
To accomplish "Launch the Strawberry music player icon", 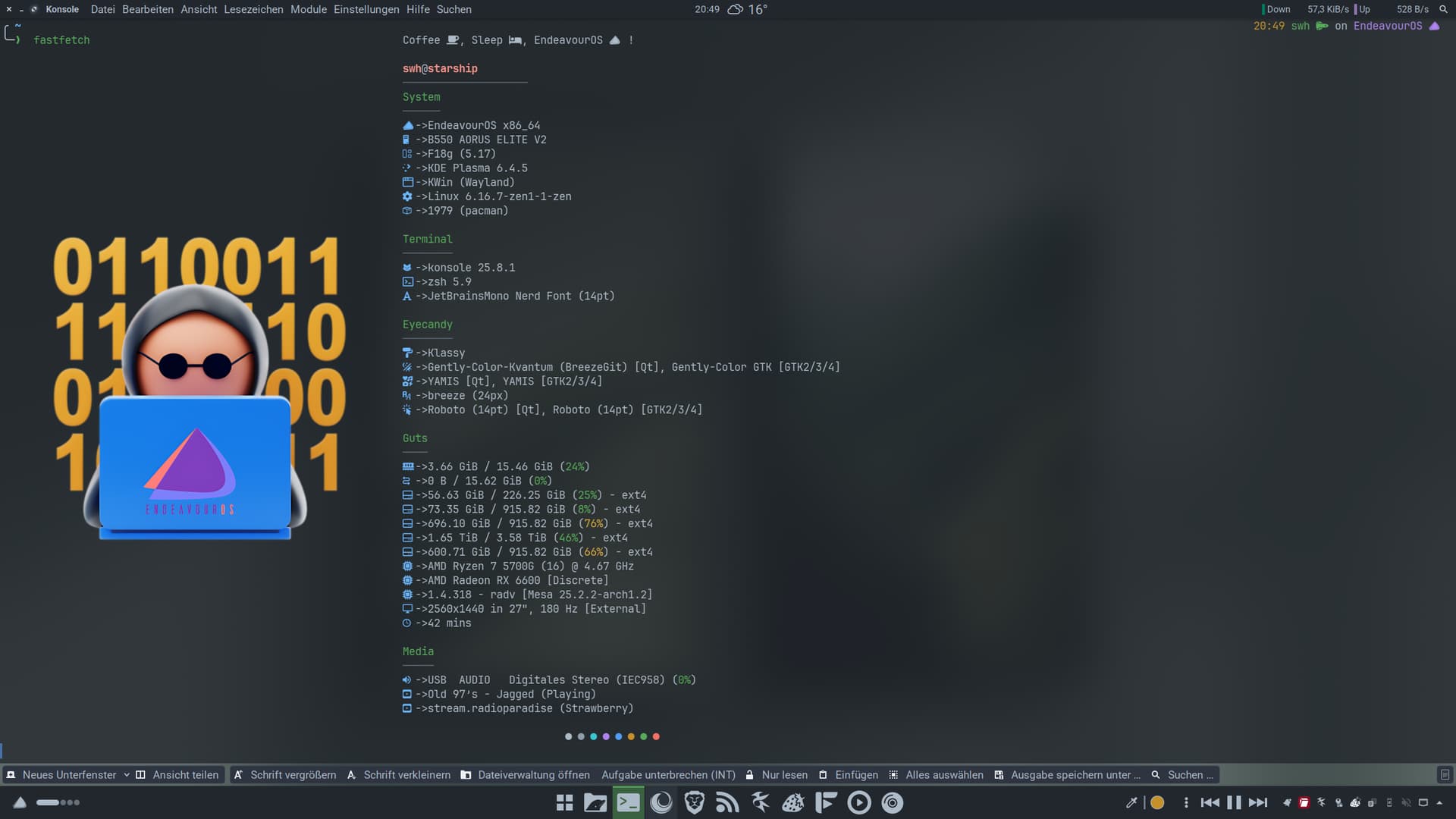I will (793, 802).
